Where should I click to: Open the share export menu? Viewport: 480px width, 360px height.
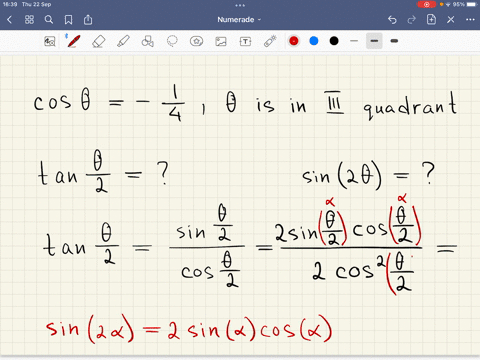coord(88,20)
